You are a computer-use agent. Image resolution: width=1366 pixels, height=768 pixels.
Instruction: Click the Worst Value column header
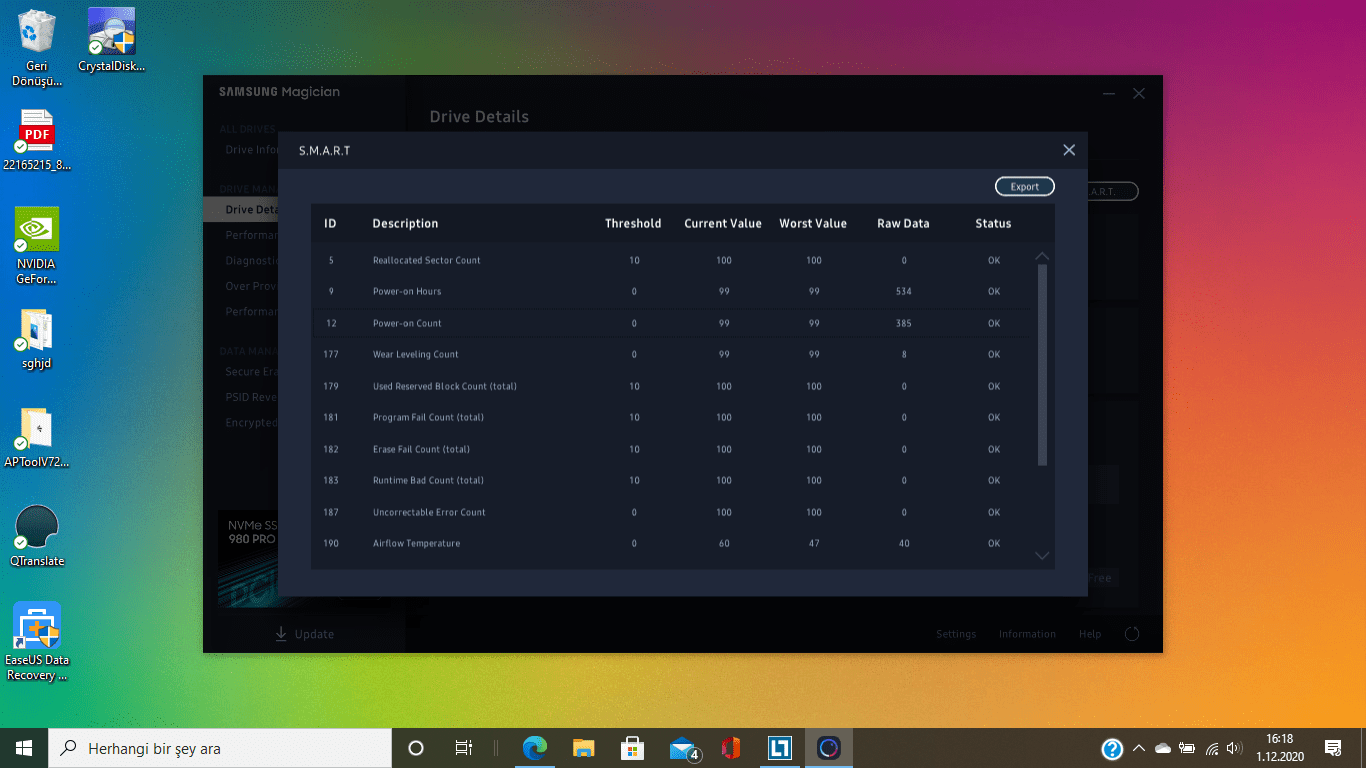coord(813,223)
